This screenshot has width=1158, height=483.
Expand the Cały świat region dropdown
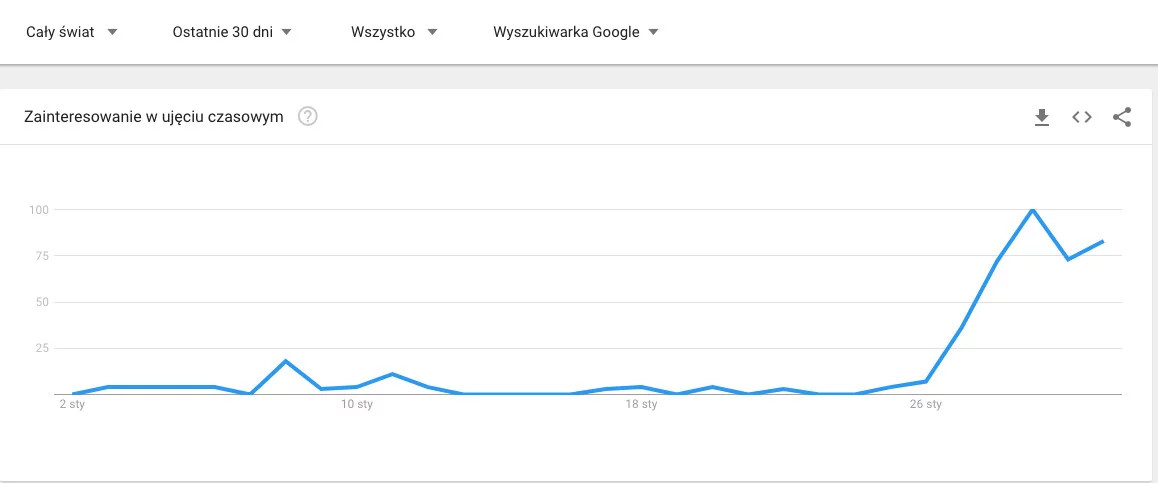tap(72, 32)
